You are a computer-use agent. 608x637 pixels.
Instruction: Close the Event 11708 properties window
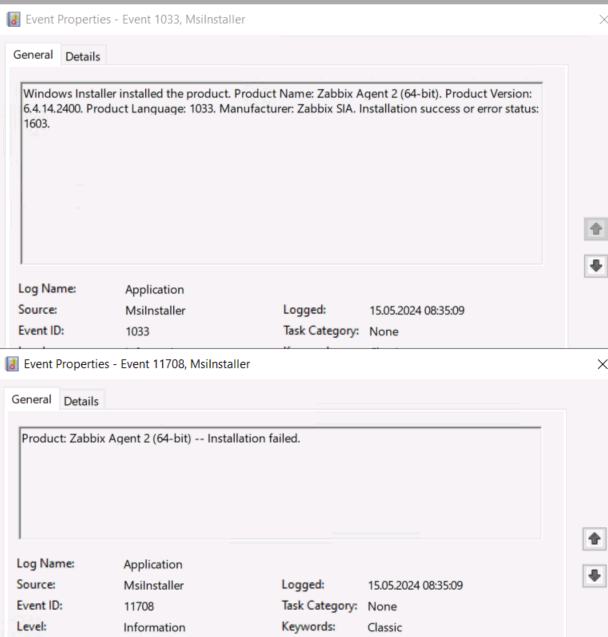point(602,364)
